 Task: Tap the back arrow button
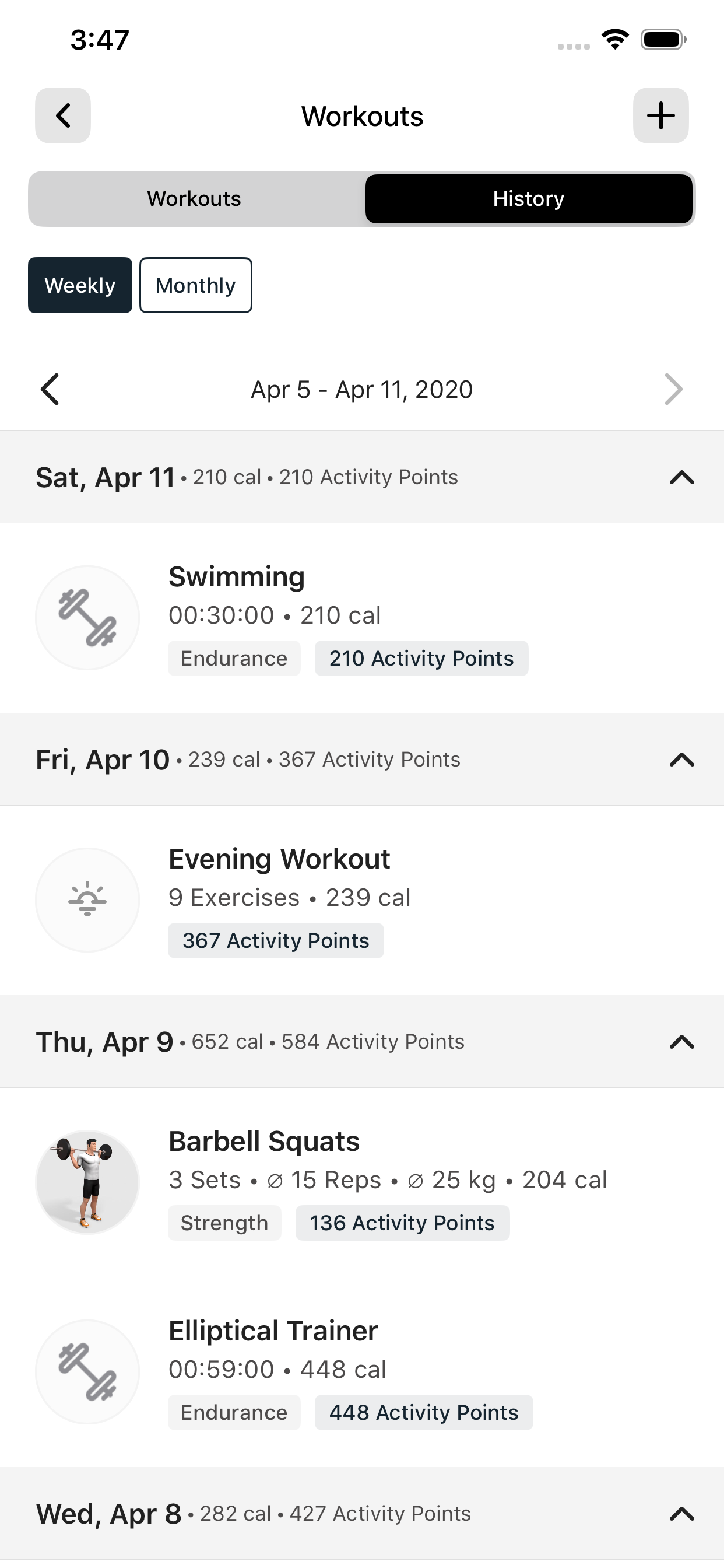[x=63, y=116]
